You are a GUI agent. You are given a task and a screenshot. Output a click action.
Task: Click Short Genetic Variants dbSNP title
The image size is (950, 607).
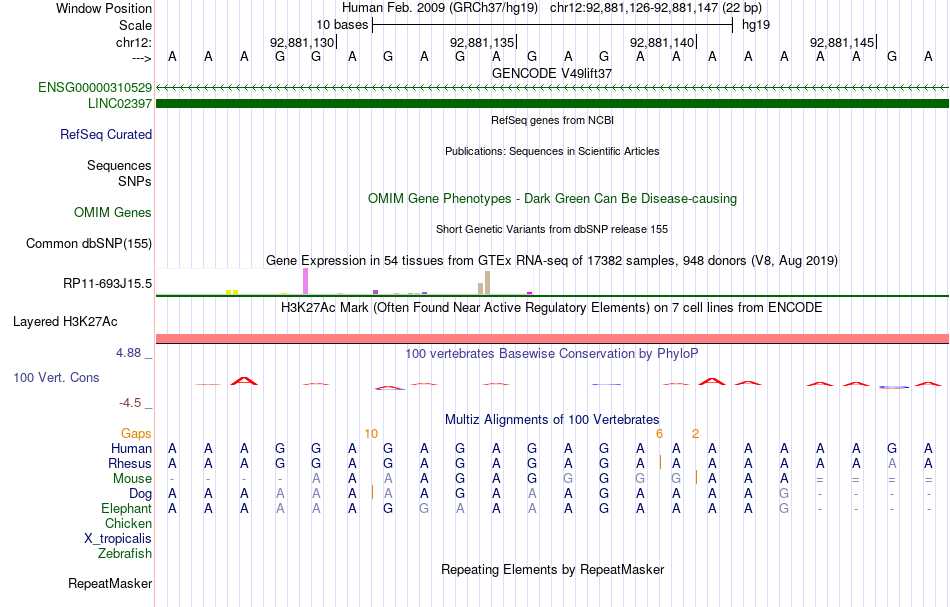click(552, 230)
